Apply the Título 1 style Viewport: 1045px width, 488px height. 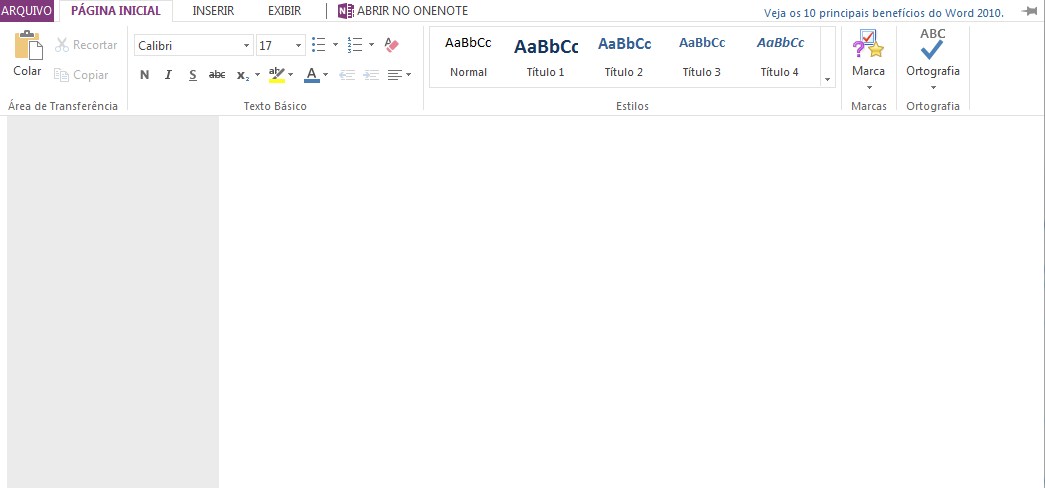(546, 57)
